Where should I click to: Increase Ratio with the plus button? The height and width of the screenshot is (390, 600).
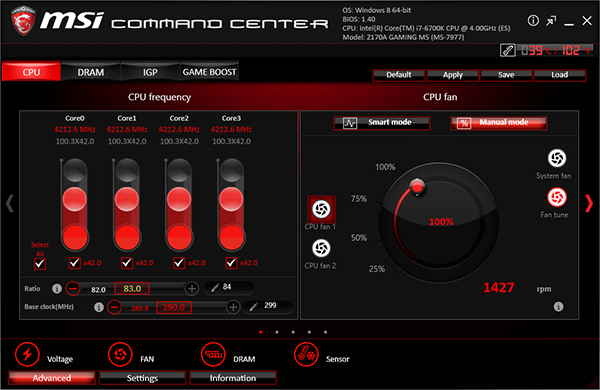192,289
